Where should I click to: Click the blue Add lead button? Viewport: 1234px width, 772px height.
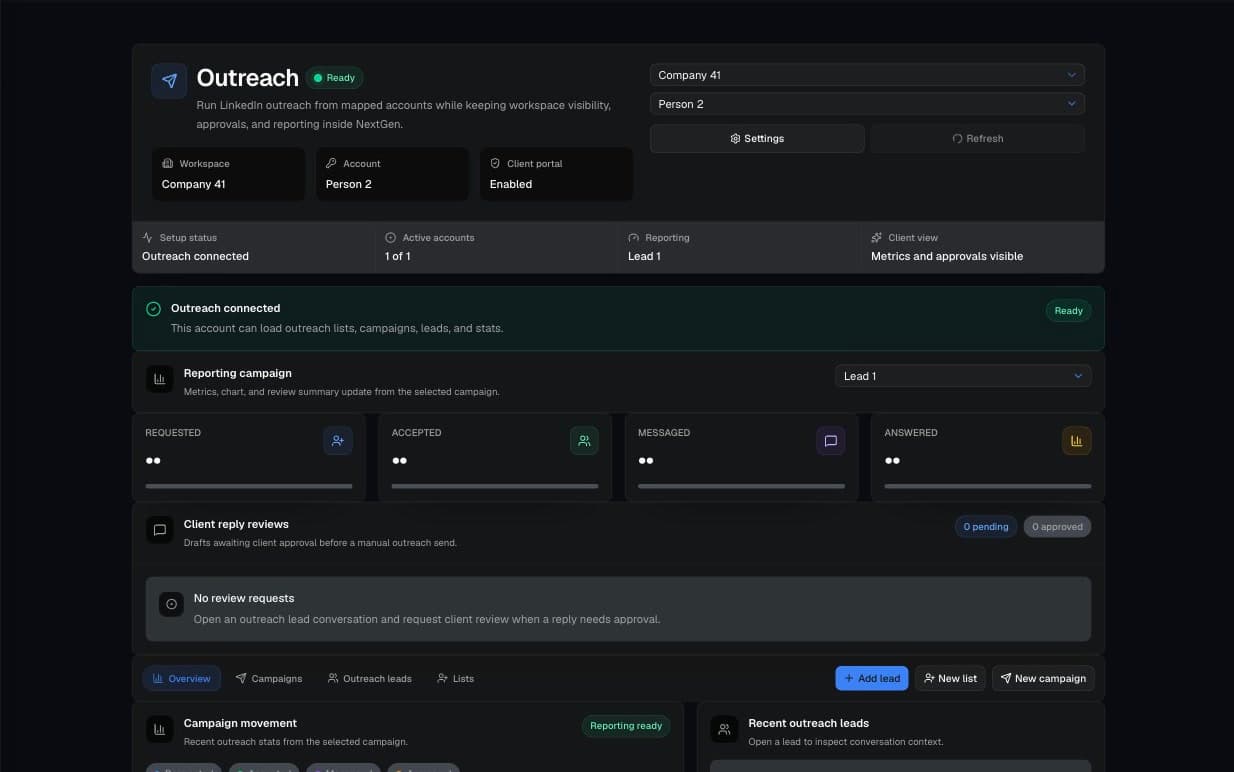click(872, 678)
